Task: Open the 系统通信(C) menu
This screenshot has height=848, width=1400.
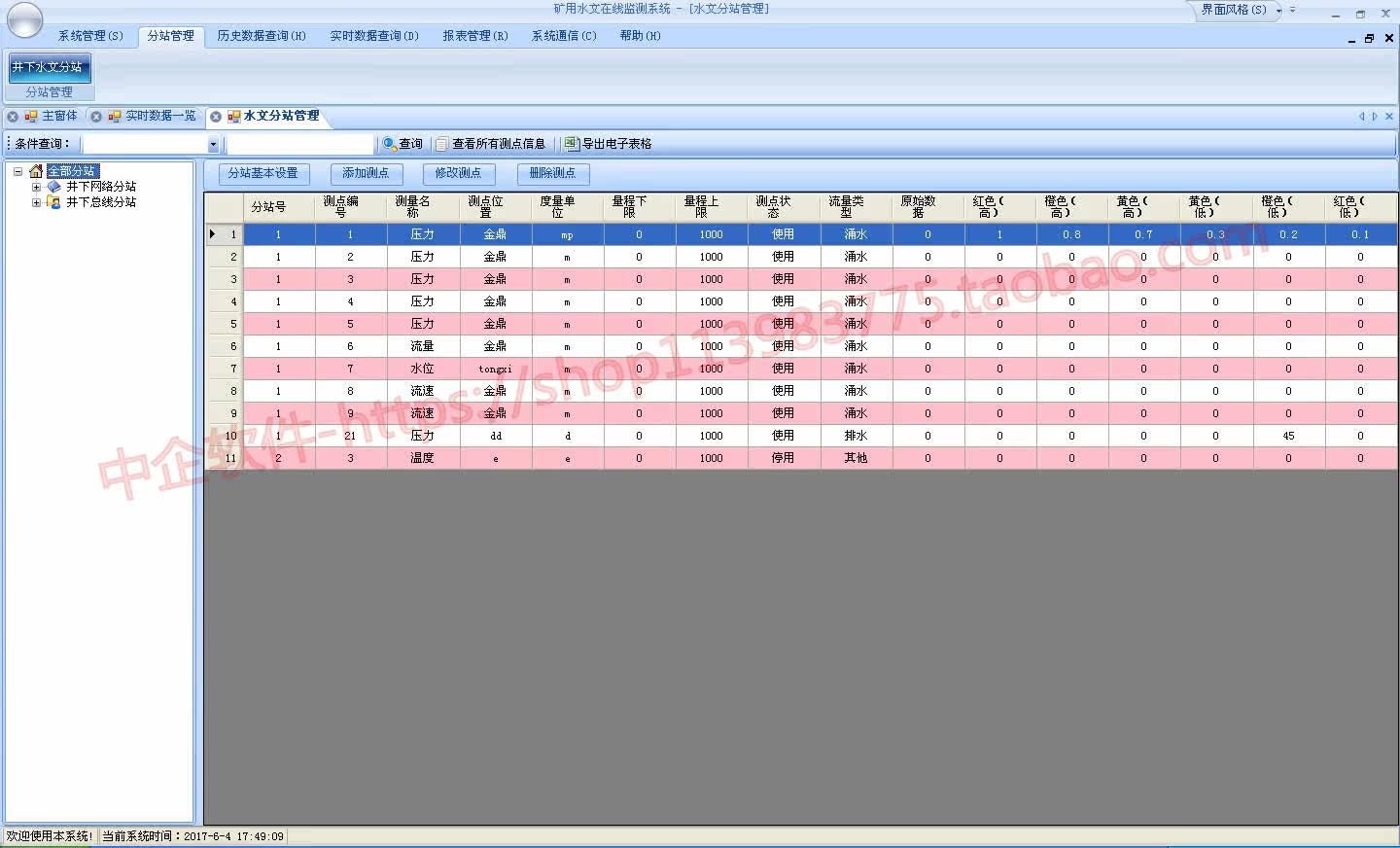Action: (x=564, y=36)
